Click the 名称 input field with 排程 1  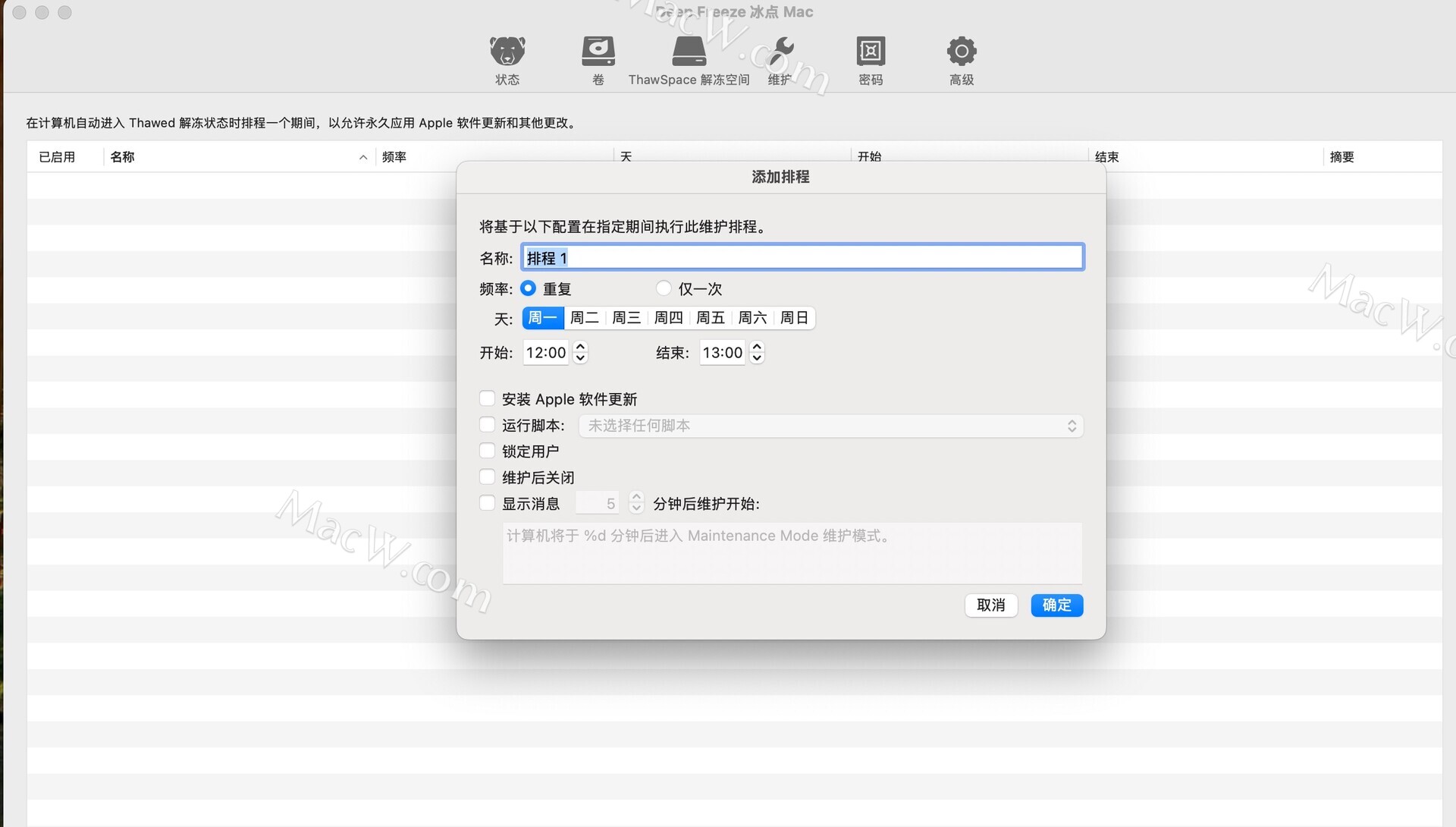(x=803, y=257)
